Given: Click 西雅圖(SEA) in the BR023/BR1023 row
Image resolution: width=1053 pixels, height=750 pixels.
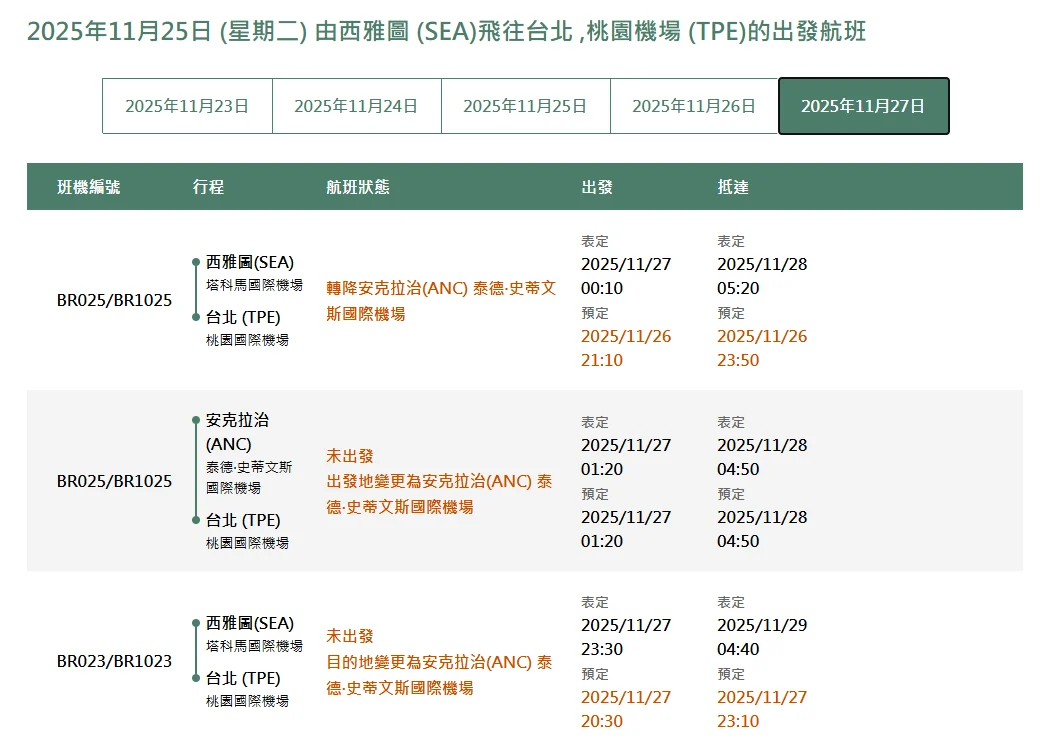Looking at the screenshot, I should click(250, 623).
